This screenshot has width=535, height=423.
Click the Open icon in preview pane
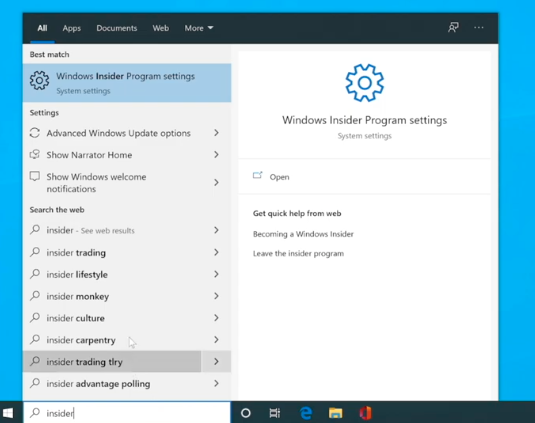pyautogui.click(x=258, y=175)
